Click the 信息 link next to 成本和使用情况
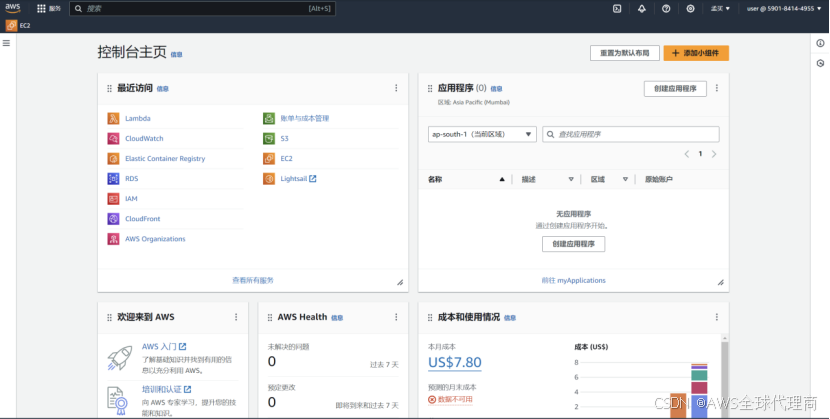The height and width of the screenshot is (419, 830). click(x=510, y=318)
